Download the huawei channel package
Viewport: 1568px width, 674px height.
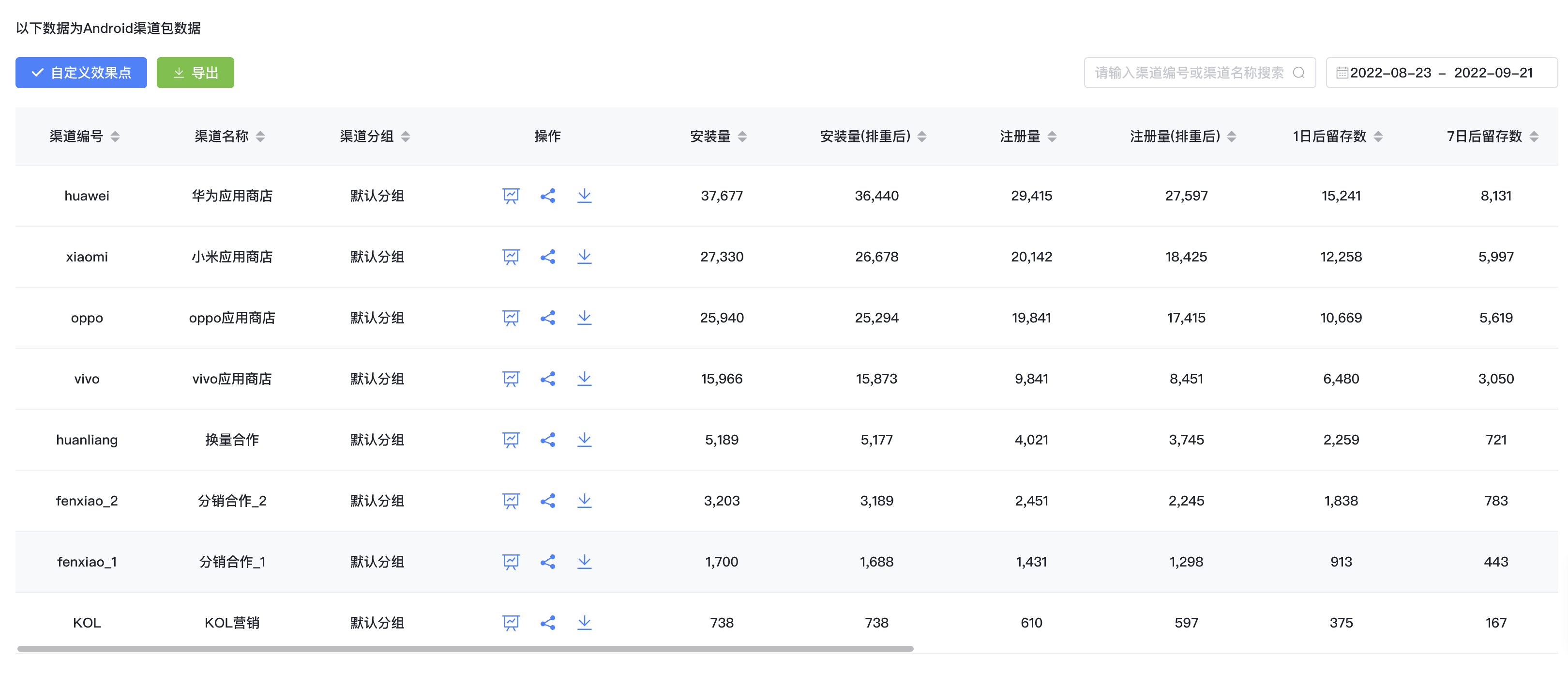(x=584, y=196)
